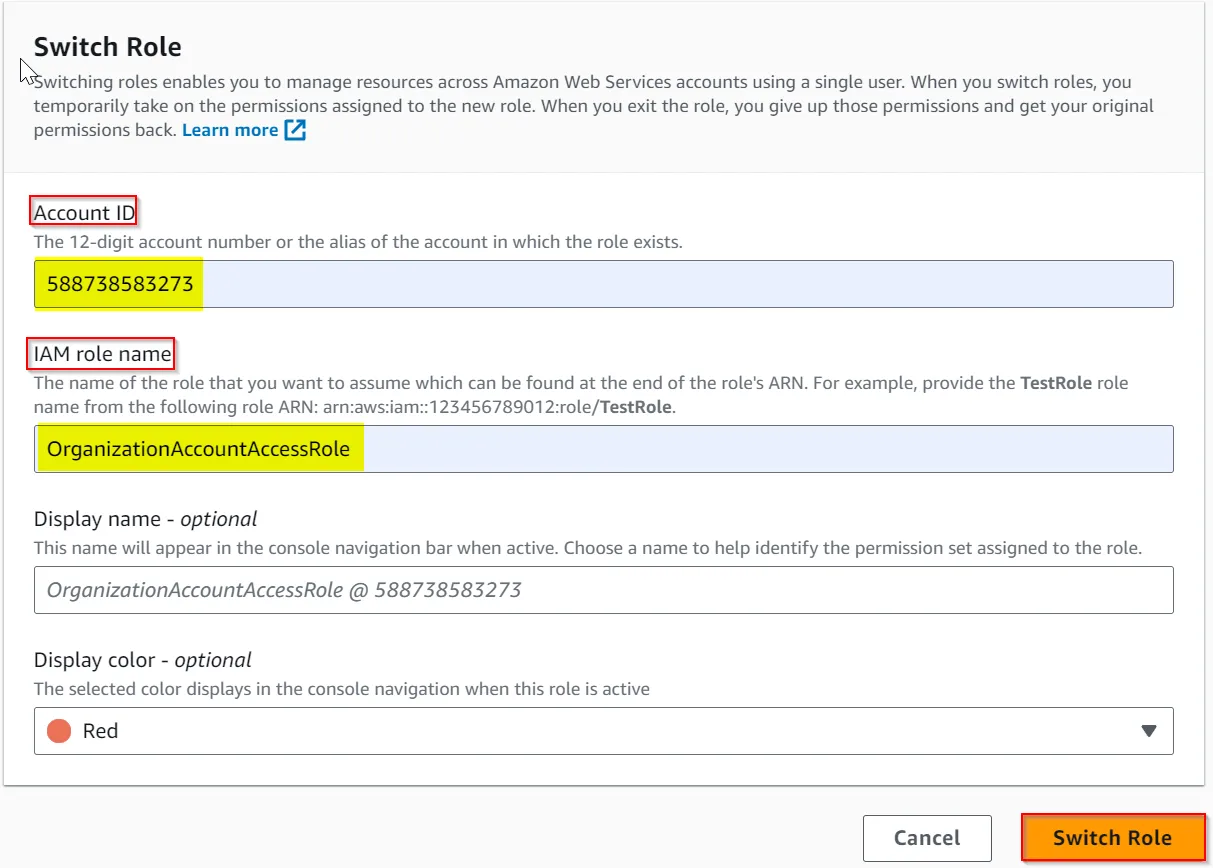This screenshot has width=1213, height=868.
Task: Expand the Display color dropdown arrow
Action: (1149, 731)
